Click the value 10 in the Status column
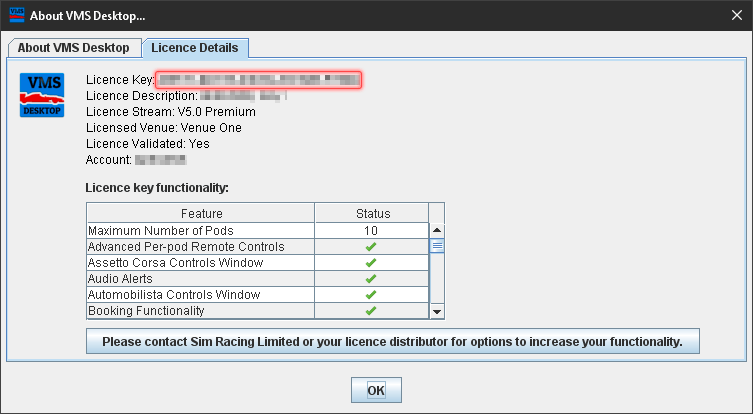Screen dimensions: 753x414 pyautogui.click(x=371, y=231)
